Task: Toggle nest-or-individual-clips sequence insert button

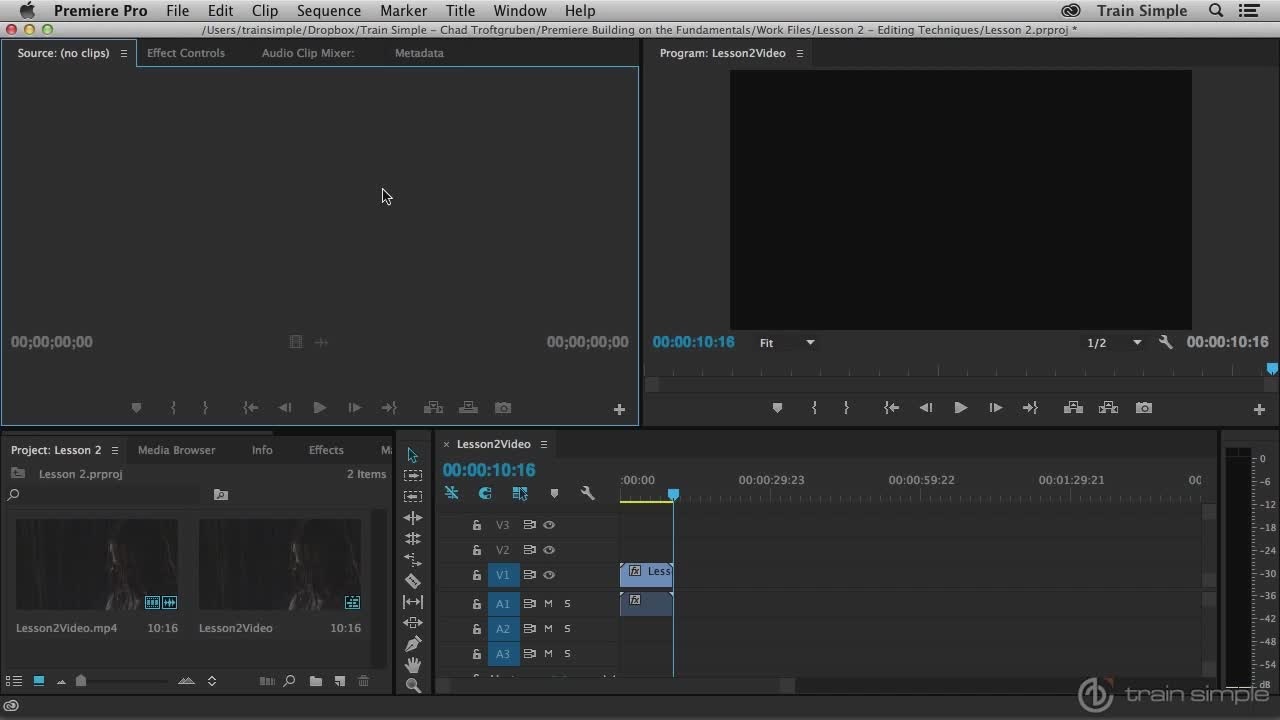Action: click(451, 493)
